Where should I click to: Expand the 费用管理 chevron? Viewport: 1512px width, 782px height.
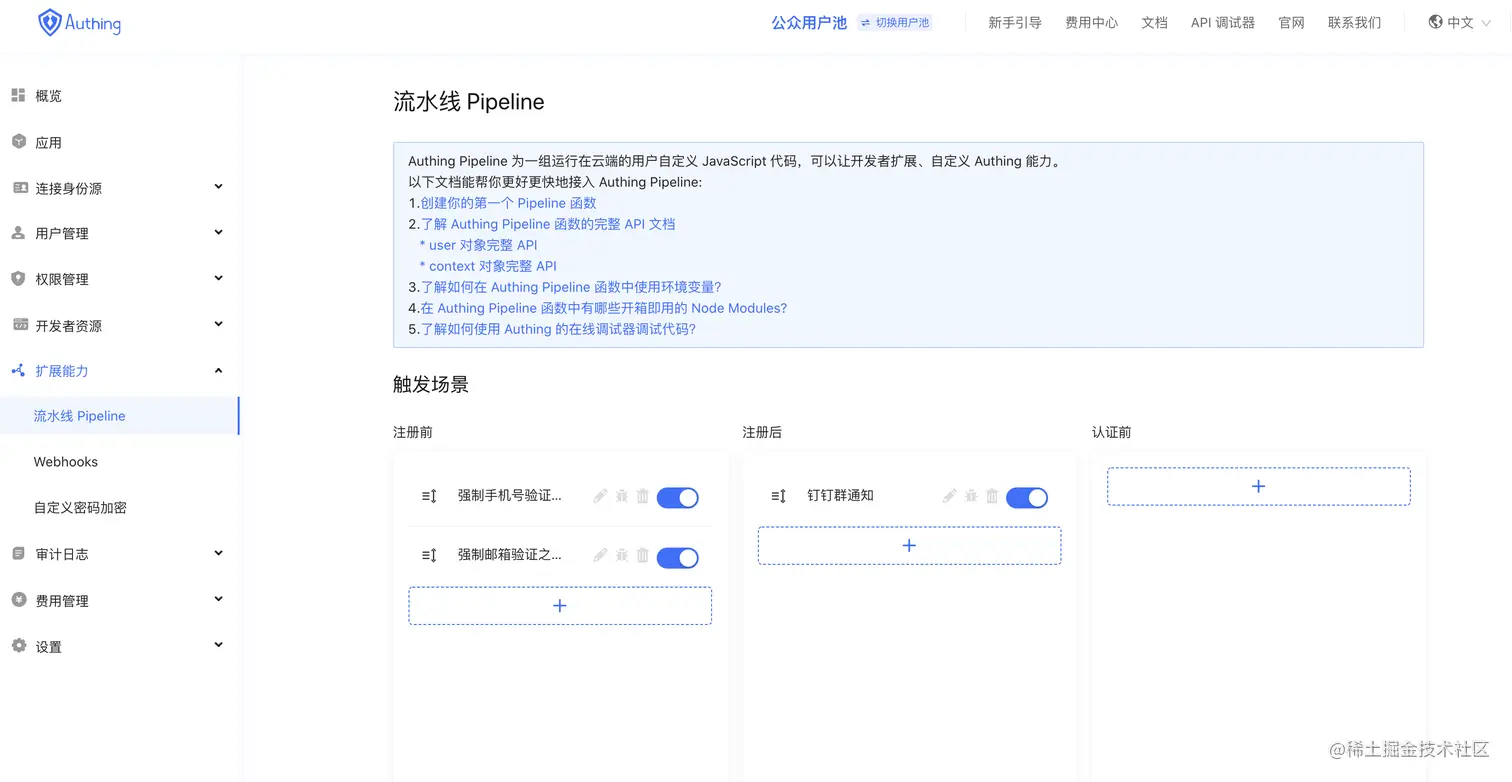(x=218, y=599)
